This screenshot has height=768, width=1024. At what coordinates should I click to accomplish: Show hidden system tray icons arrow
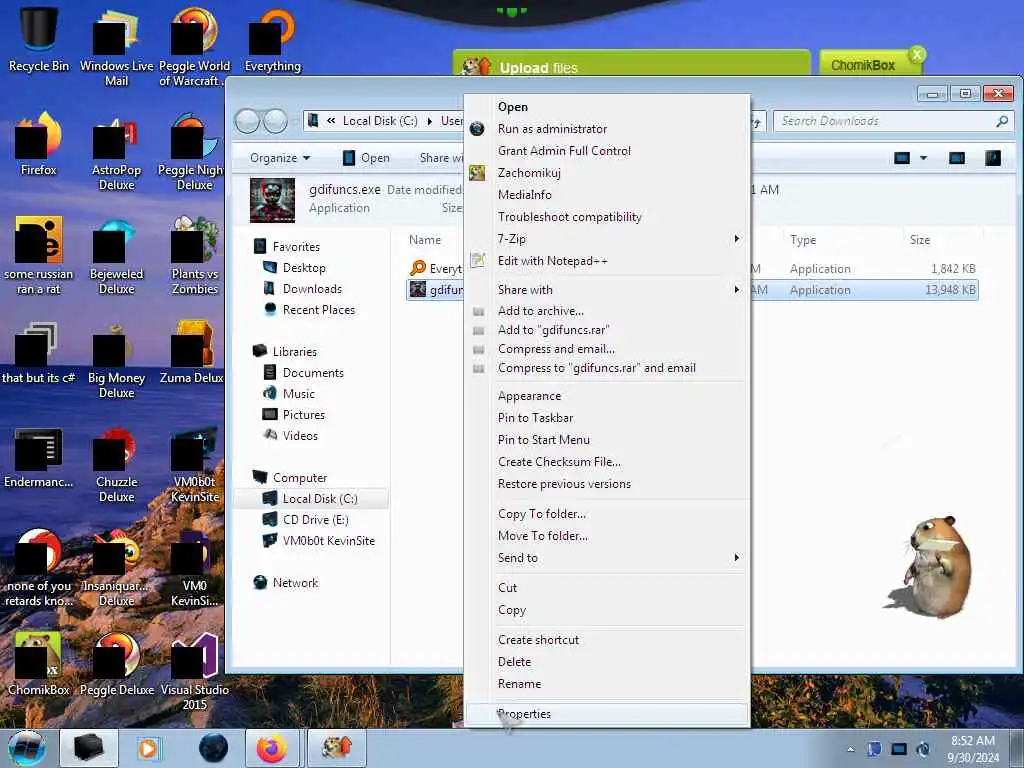coord(850,749)
